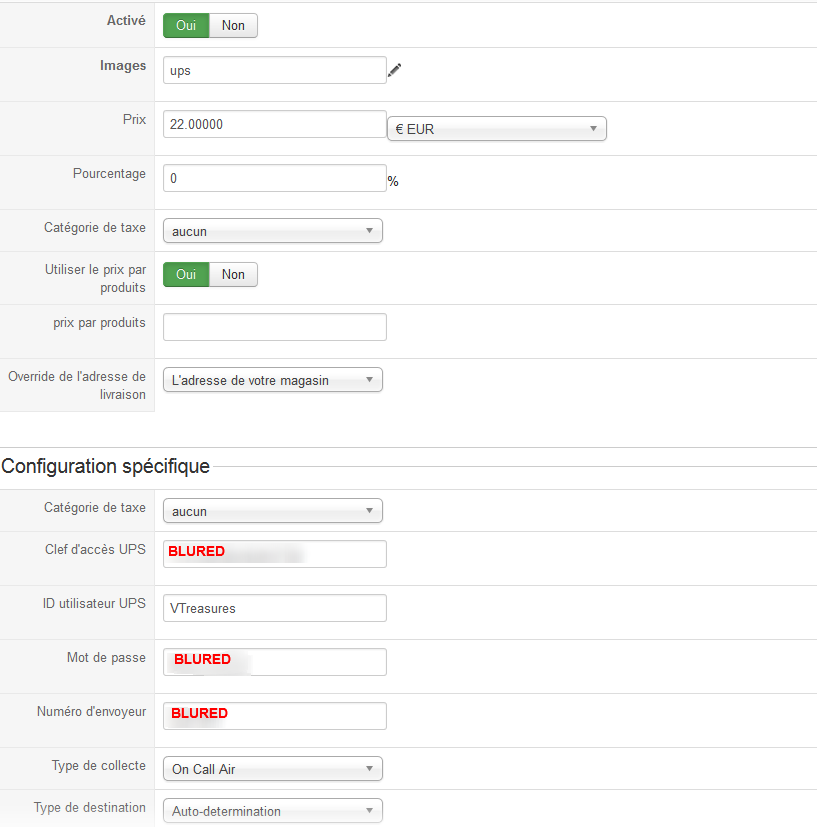Click into the Pourcentage field
Screen dimensions: 817x827
coord(274,178)
